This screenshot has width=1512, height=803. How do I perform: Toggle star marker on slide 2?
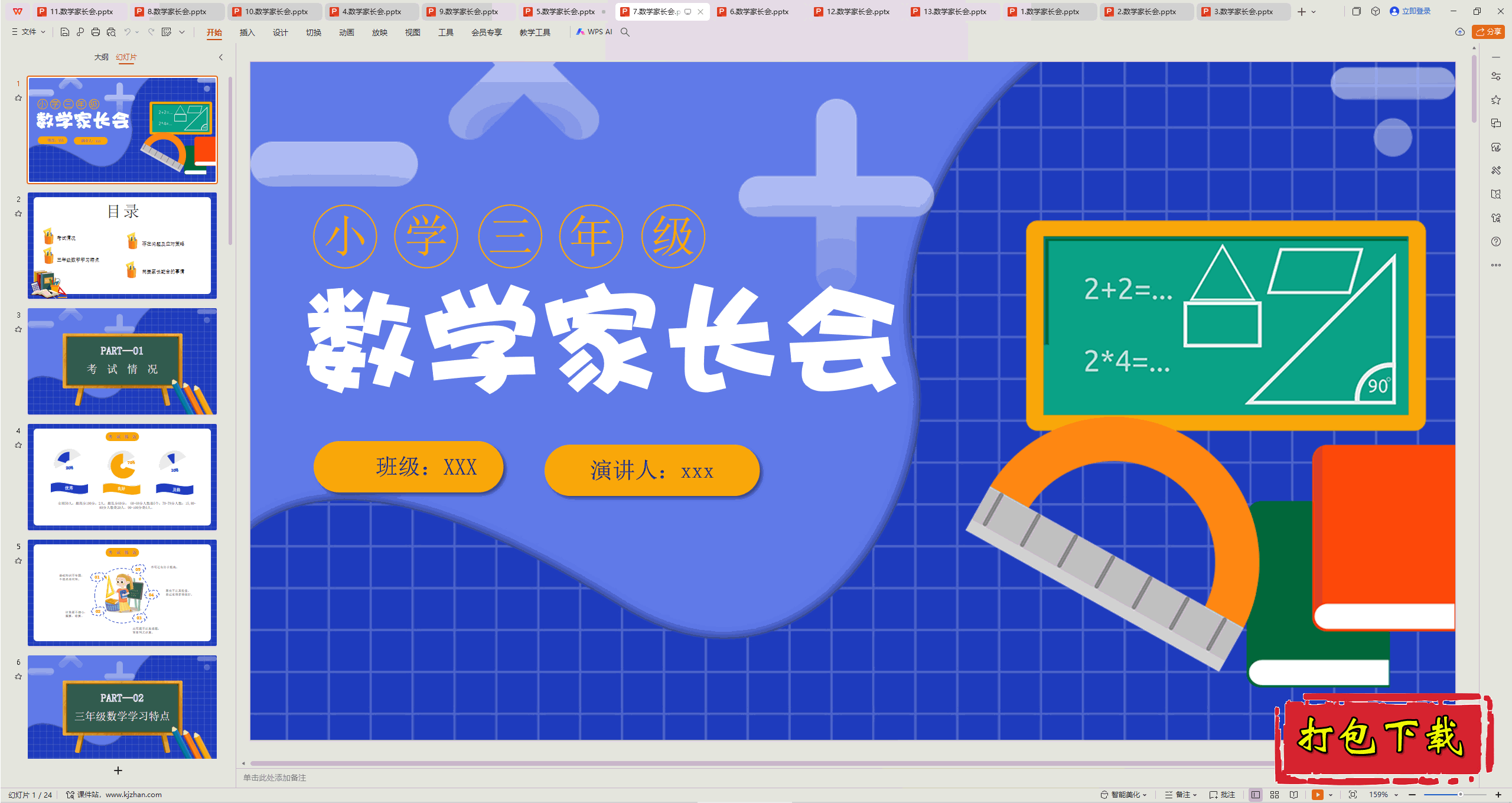pyautogui.click(x=18, y=214)
